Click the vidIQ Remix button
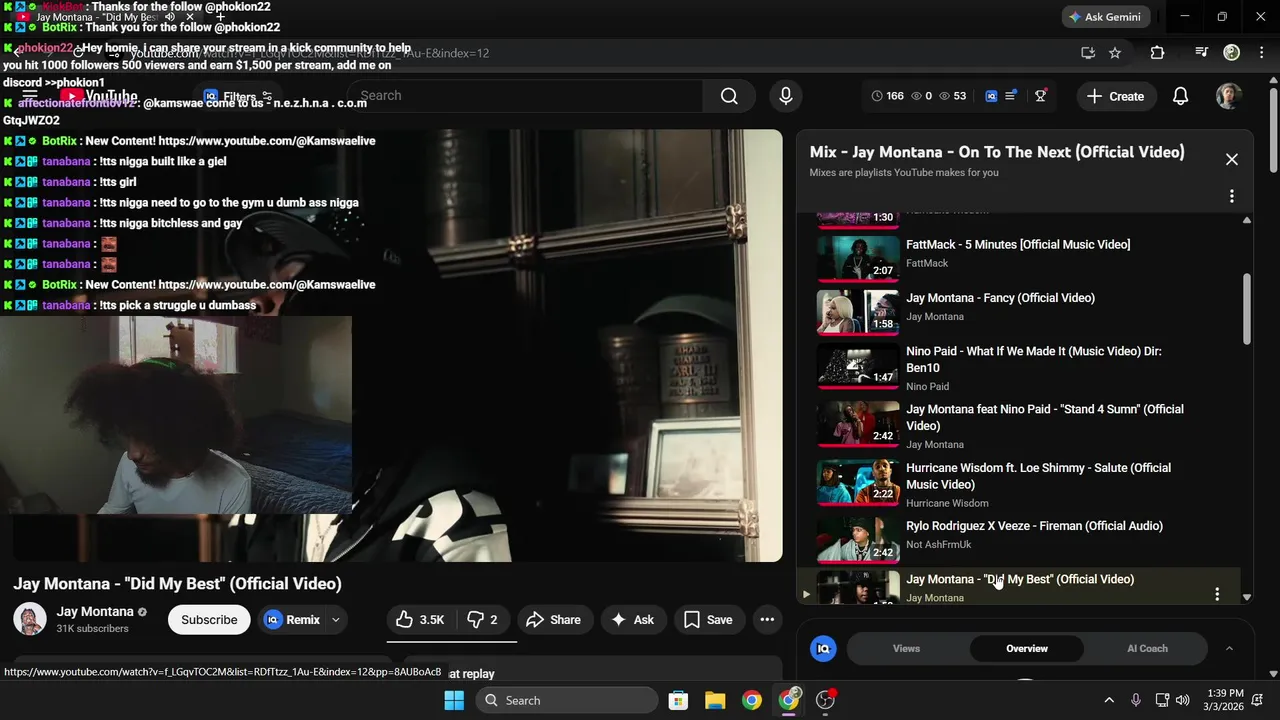1280x720 pixels. tap(293, 620)
